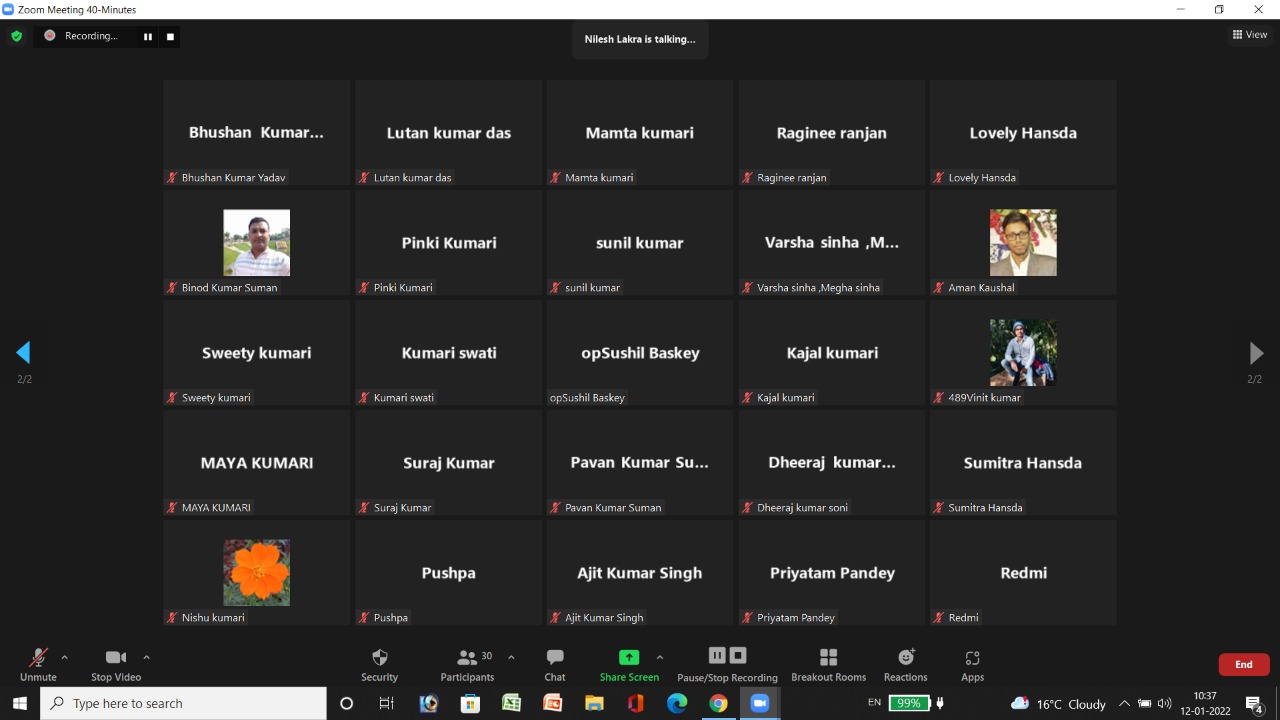Expand arrow next to Participants
Viewport: 1280px width, 720px height.
[x=511, y=657]
